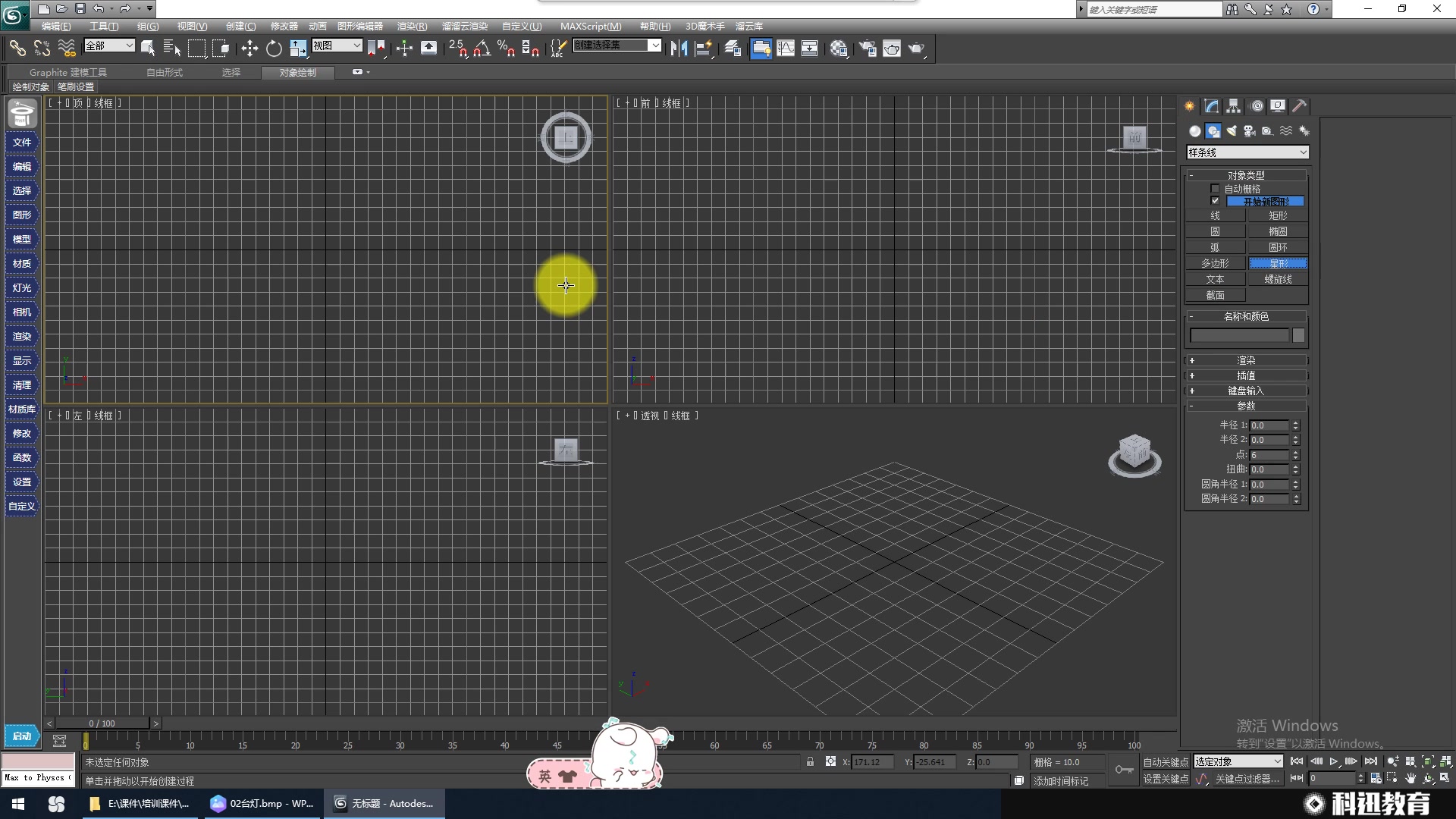The height and width of the screenshot is (819, 1456).
Task: Click the Cameras category icon
Action: click(x=1250, y=131)
